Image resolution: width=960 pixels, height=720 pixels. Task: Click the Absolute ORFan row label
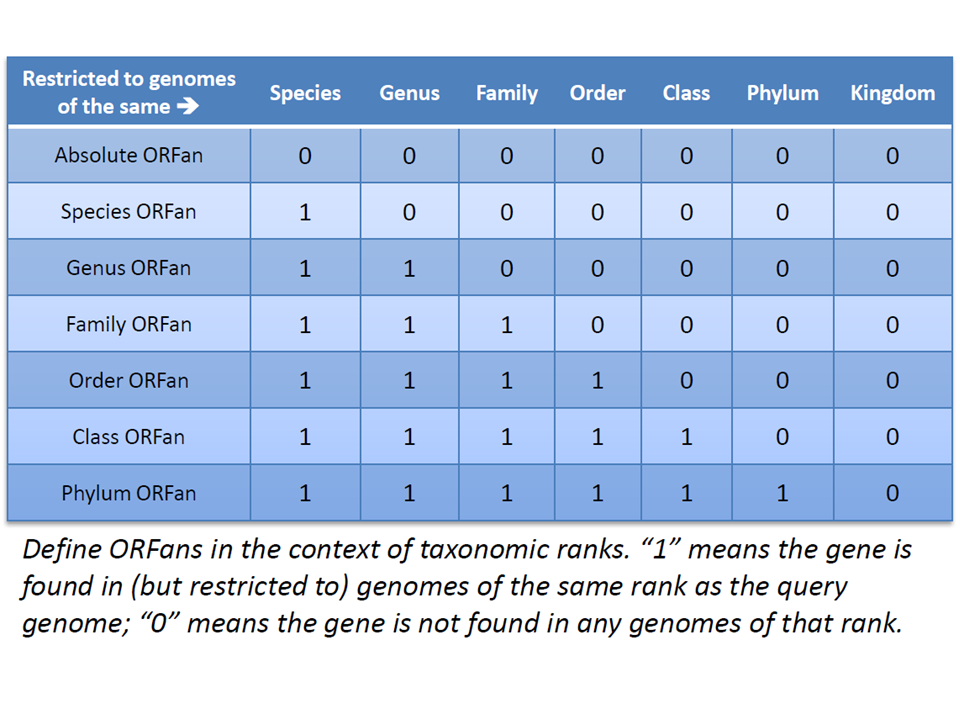(129, 155)
